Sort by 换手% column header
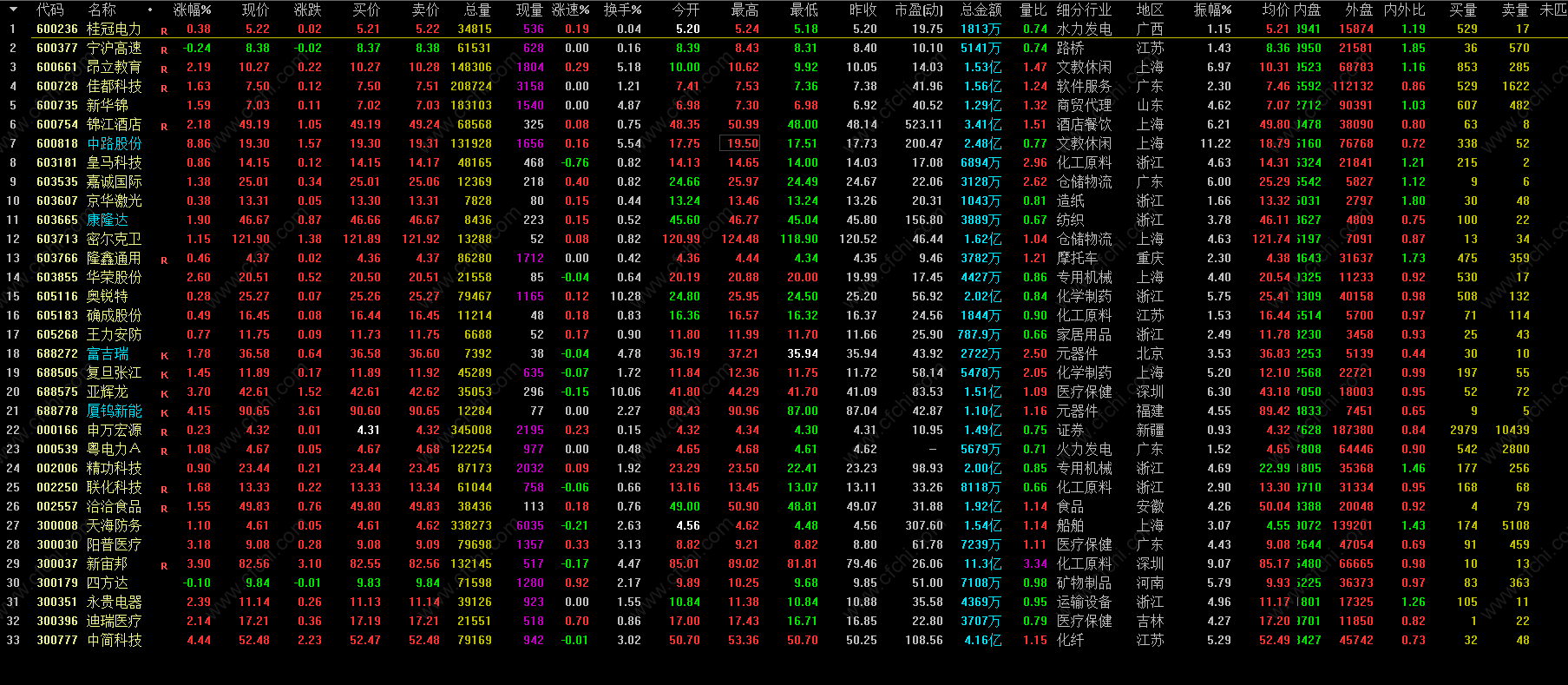 click(x=623, y=10)
